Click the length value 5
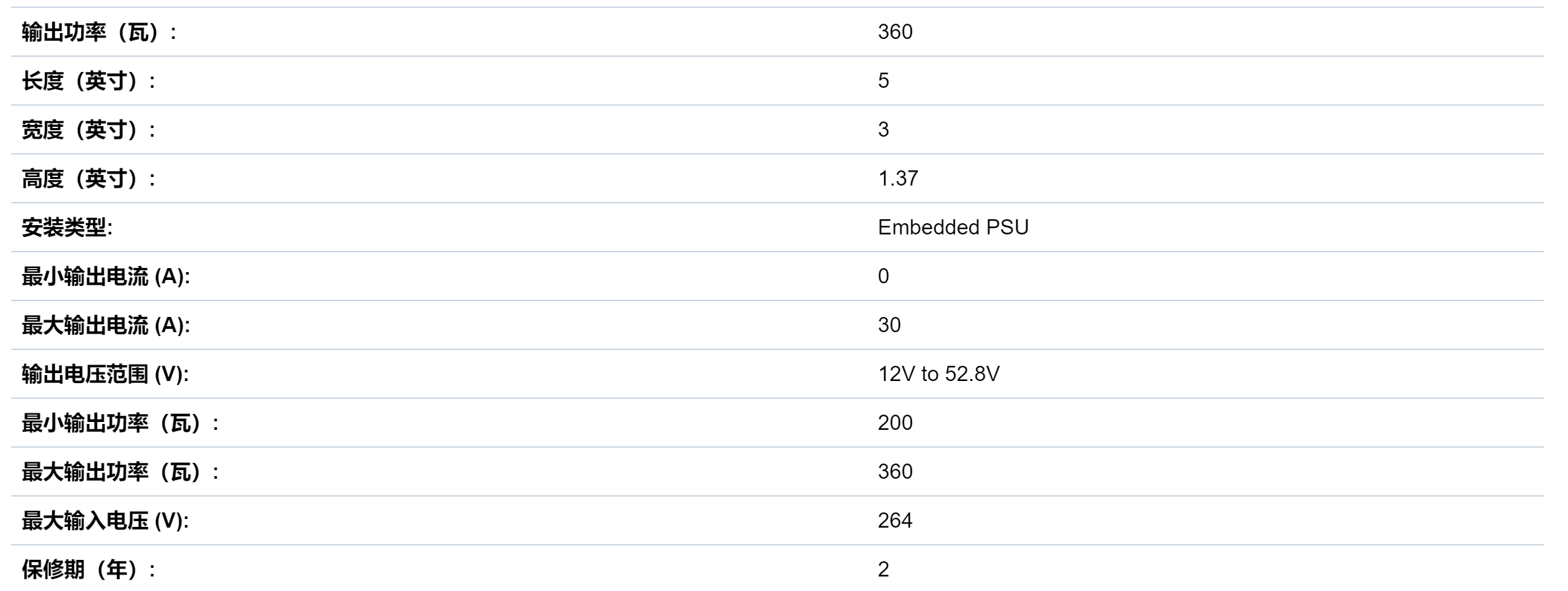1568x591 pixels. [x=883, y=81]
